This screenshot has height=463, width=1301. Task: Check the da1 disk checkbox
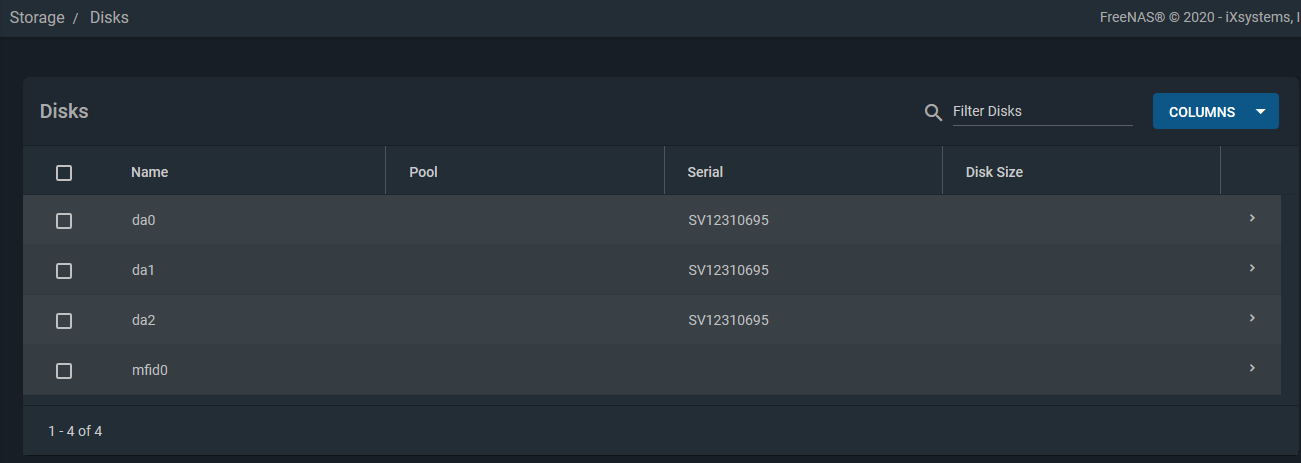[64, 271]
